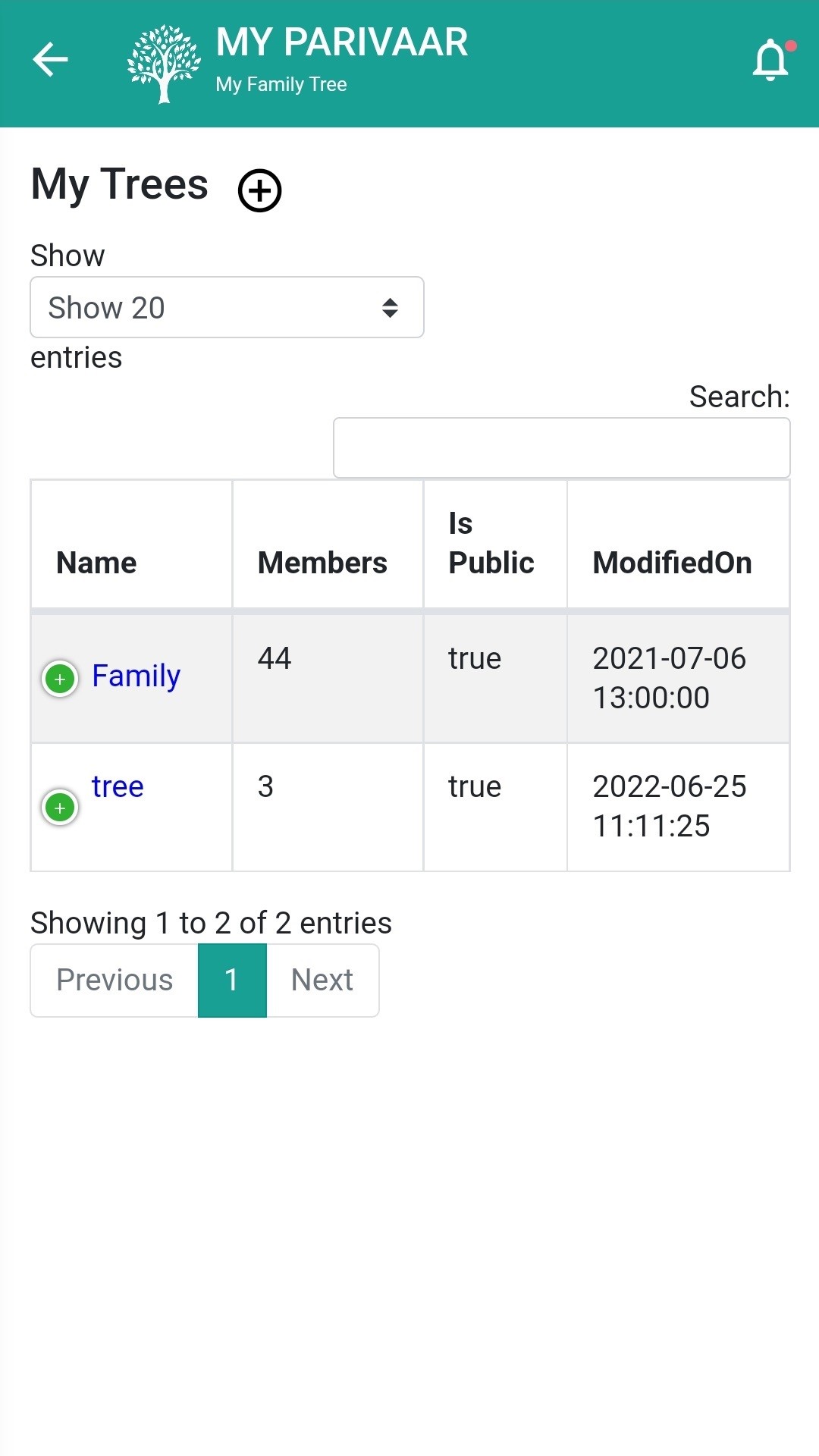Click the 44 members cell
Image resolution: width=819 pixels, height=1456 pixels.
tap(275, 658)
